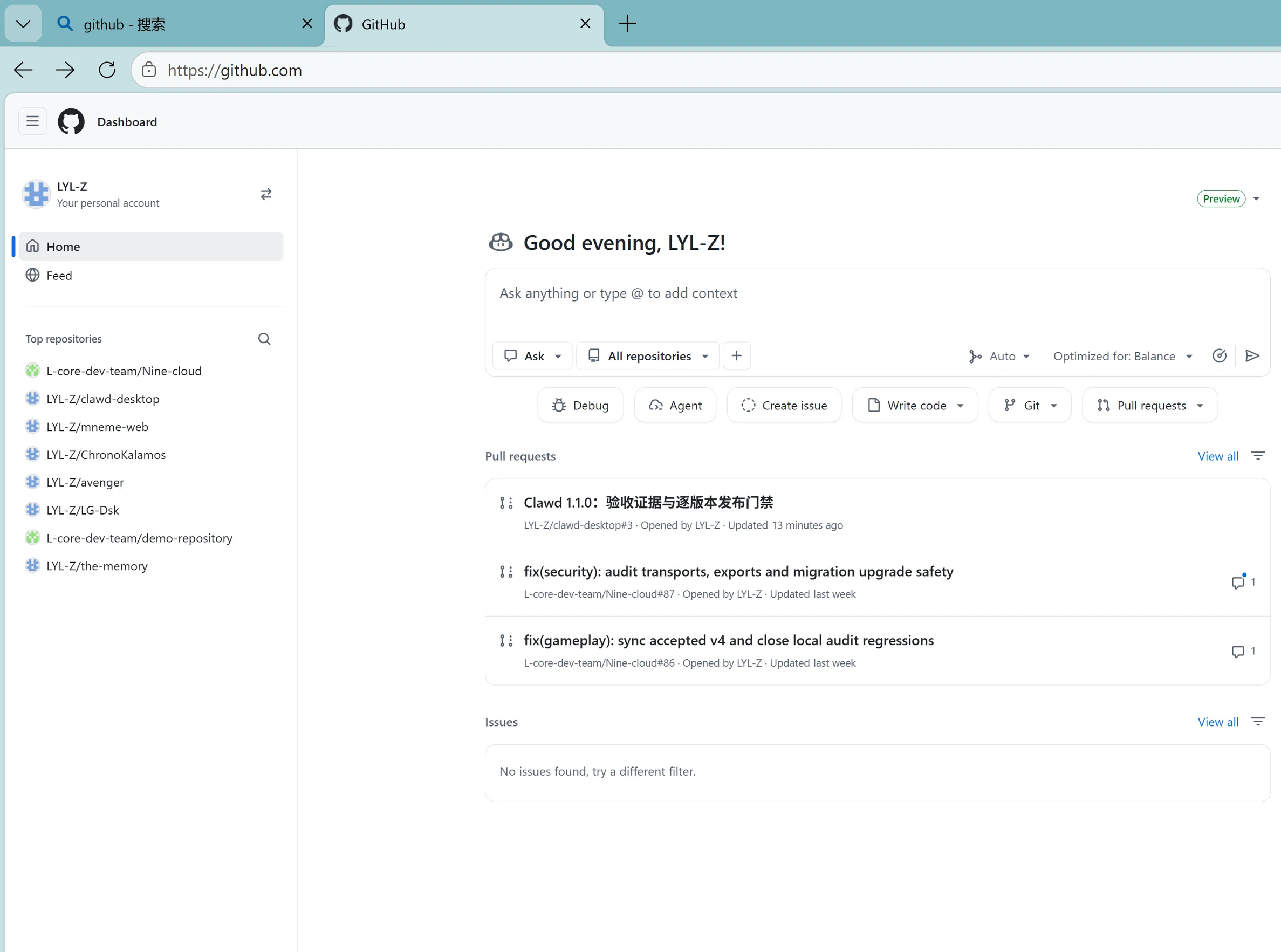1281x952 pixels.
Task: Open LYL-Z/ChronoKalamos repository
Action: click(x=106, y=455)
